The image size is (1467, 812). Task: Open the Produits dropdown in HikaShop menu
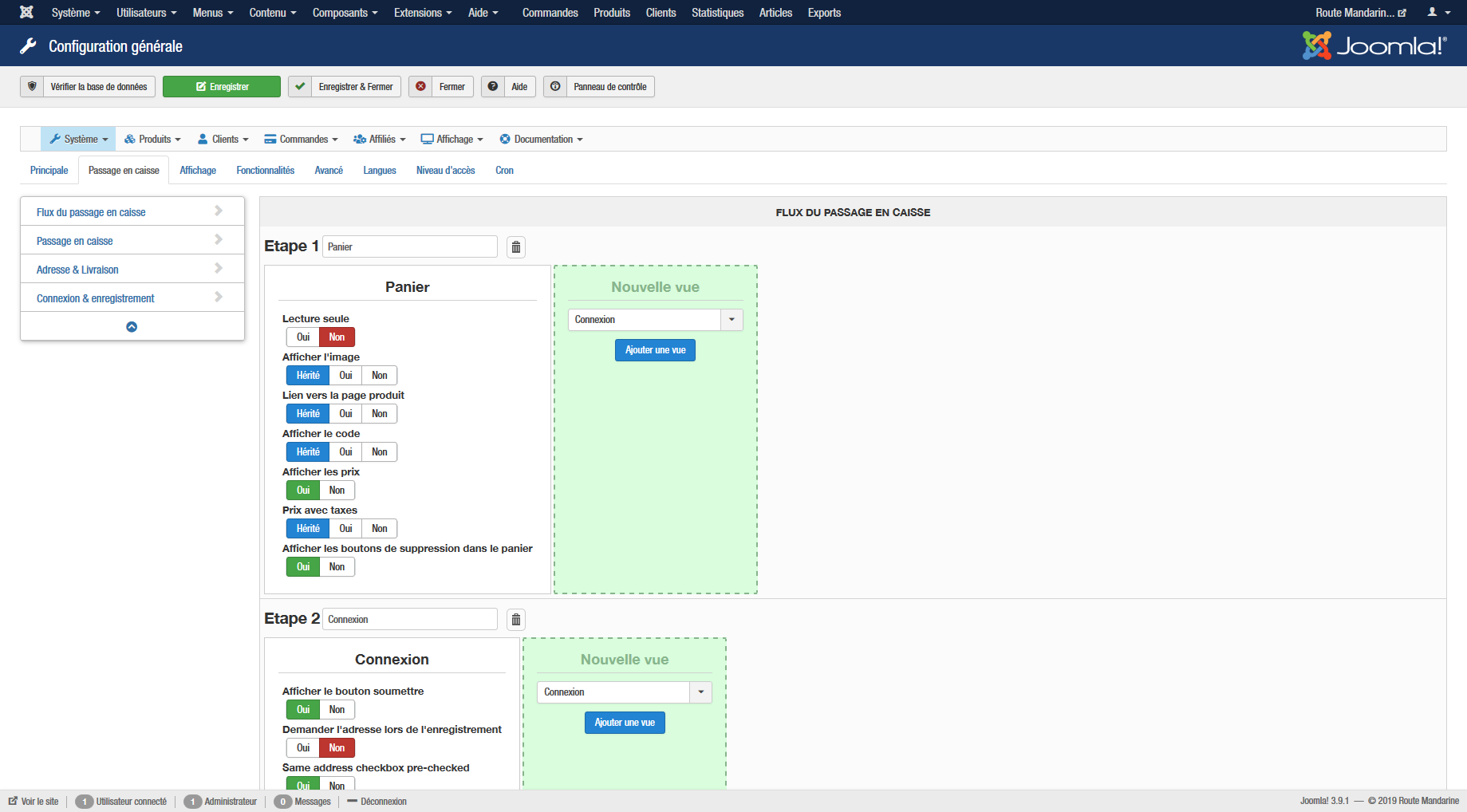point(152,139)
